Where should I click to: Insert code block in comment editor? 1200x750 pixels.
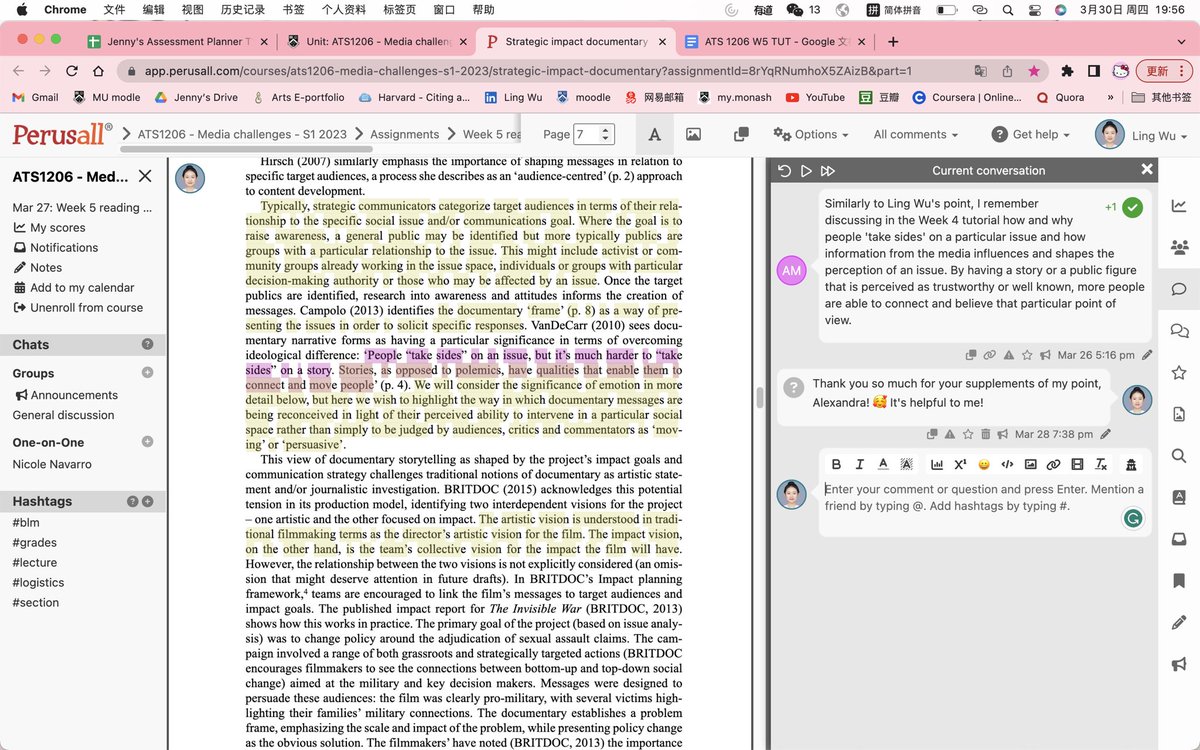pyautogui.click(x=1007, y=464)
